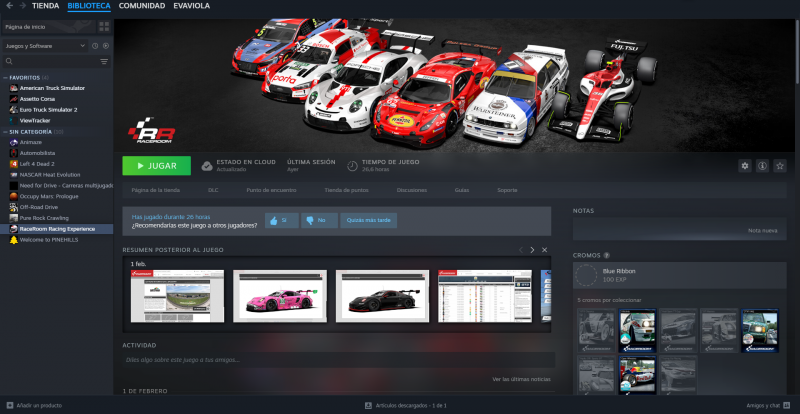Select NASCAR Heat Evolution
The height and width of the screenshot is (414, 800).
(x=50, y=175)
